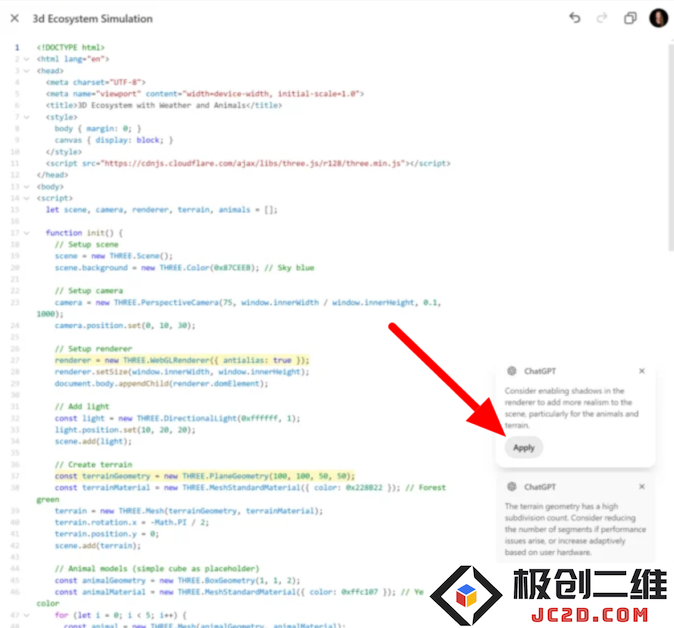Image resolution: width=674 pixels, height=628 pixels.
Task: Click the '// Setup scene' comment
Action: coord(86,244)
